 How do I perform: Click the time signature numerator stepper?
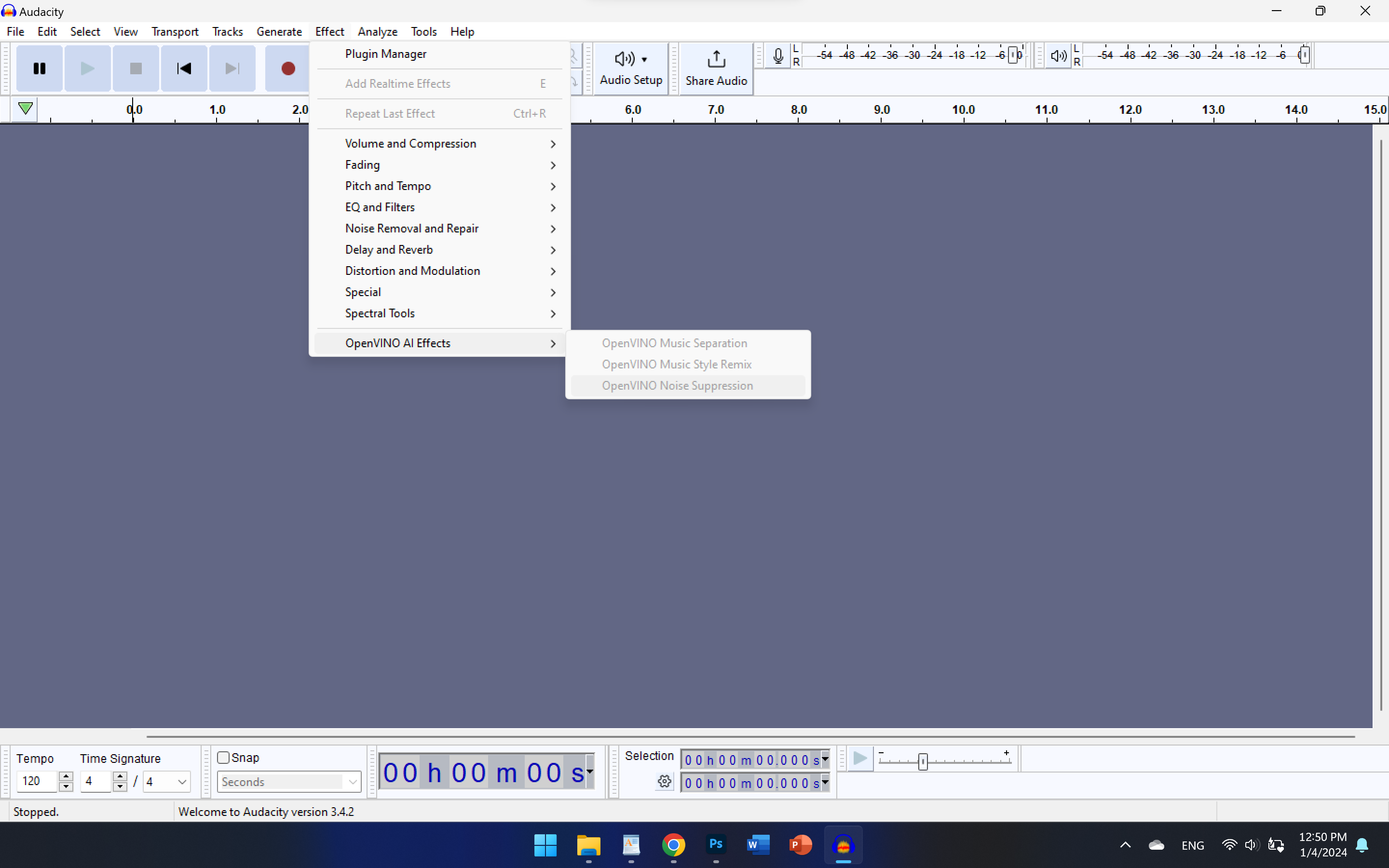[120, 781]
